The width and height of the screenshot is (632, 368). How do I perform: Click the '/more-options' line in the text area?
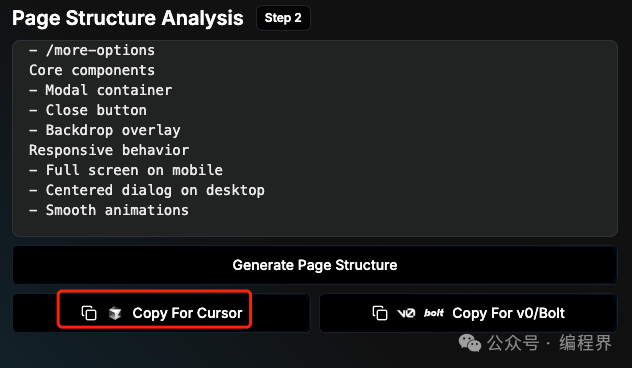coord(92,50)
